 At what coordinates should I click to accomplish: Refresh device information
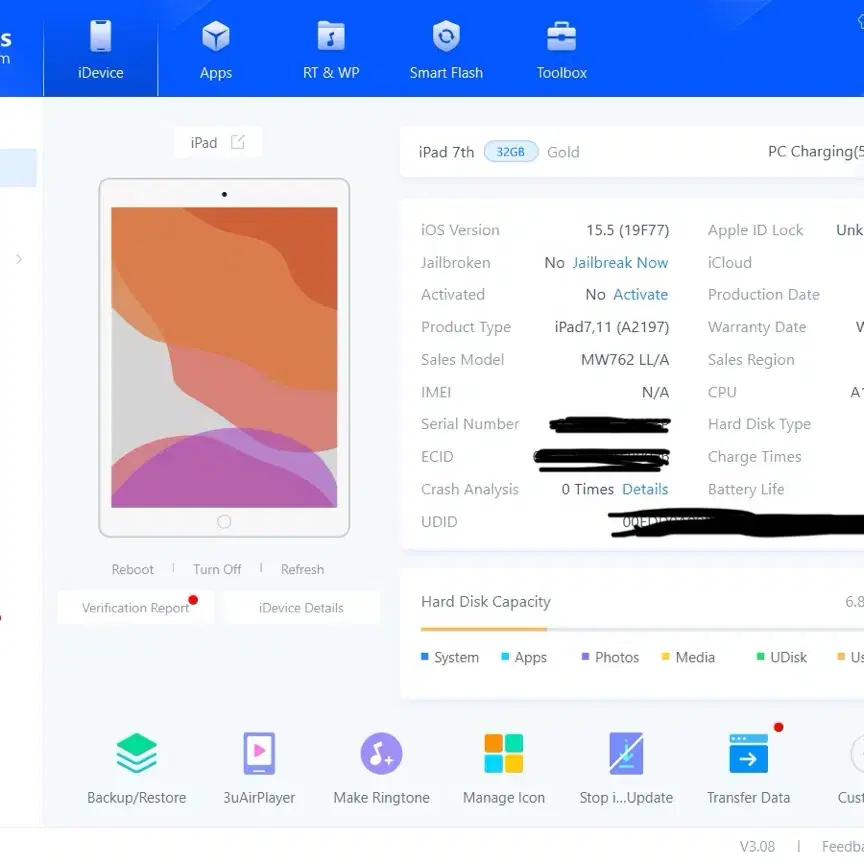(x=303, y=569)
